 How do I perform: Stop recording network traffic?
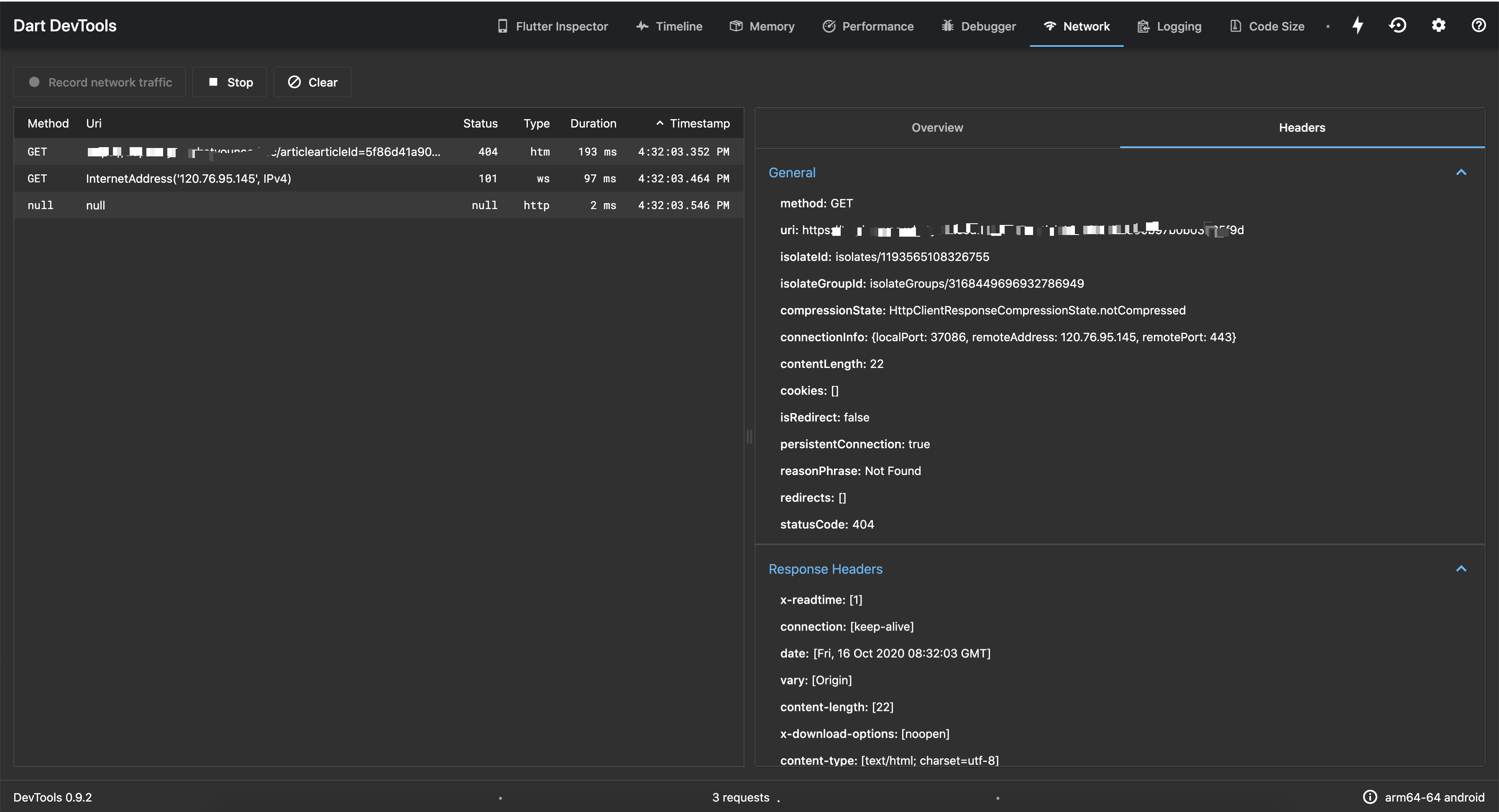point(229,82)
